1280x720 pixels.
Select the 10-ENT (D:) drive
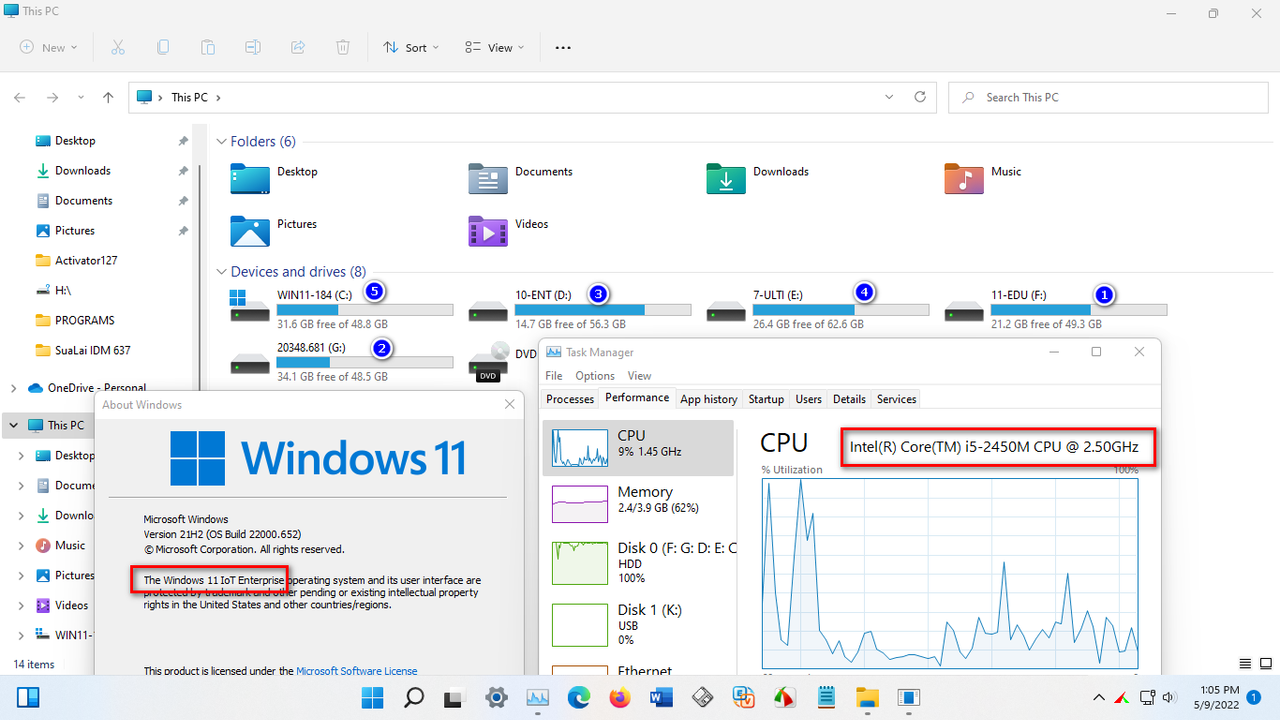coord(579,309)
